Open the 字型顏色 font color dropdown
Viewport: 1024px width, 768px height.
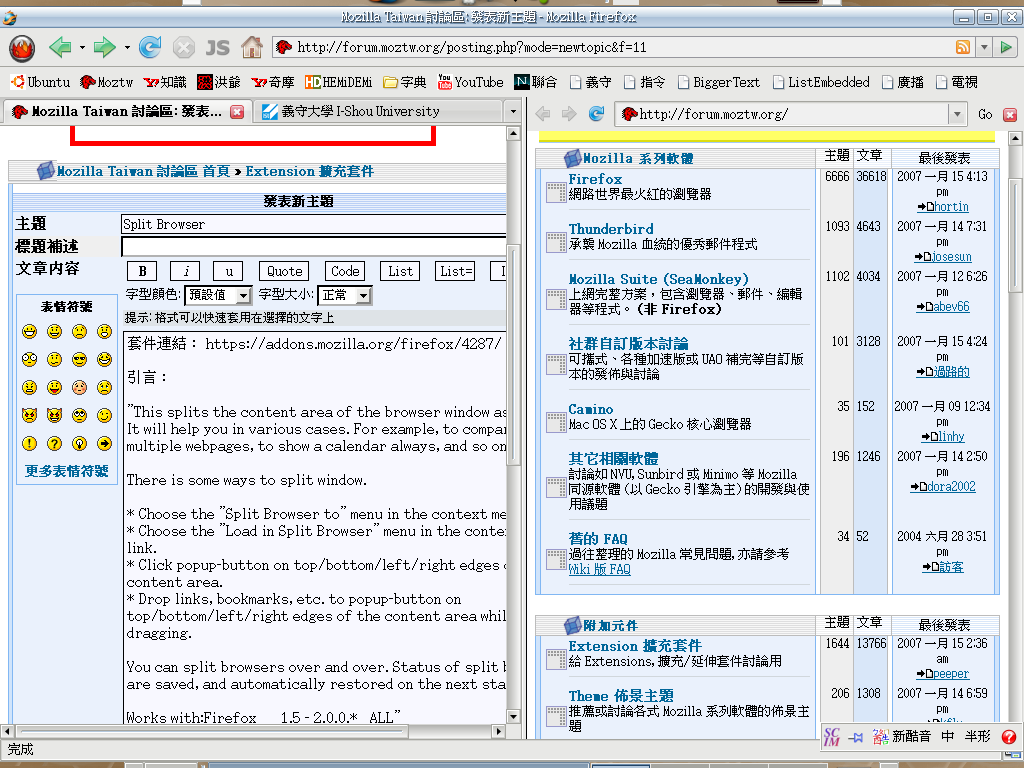tap(218, 295)
